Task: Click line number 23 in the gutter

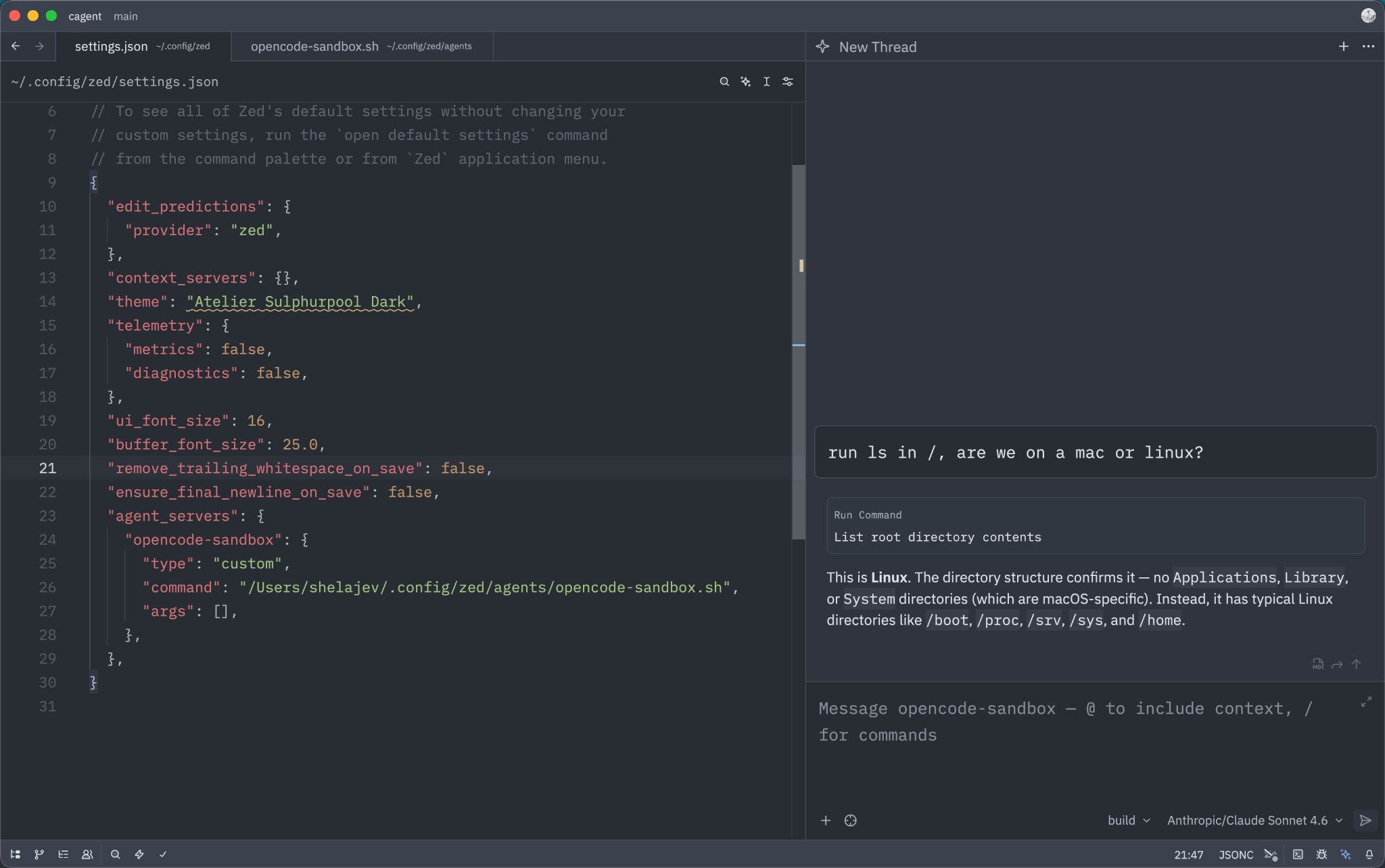Action: pos(47,516)
